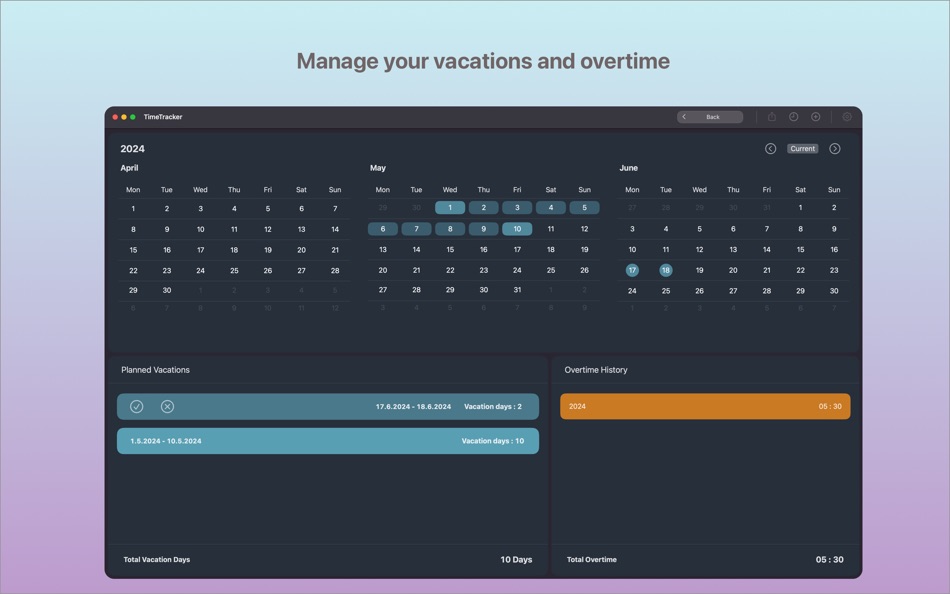Click the Back button in the toolbar
This screenshot has height=594, width=950.
coord(709,117)
